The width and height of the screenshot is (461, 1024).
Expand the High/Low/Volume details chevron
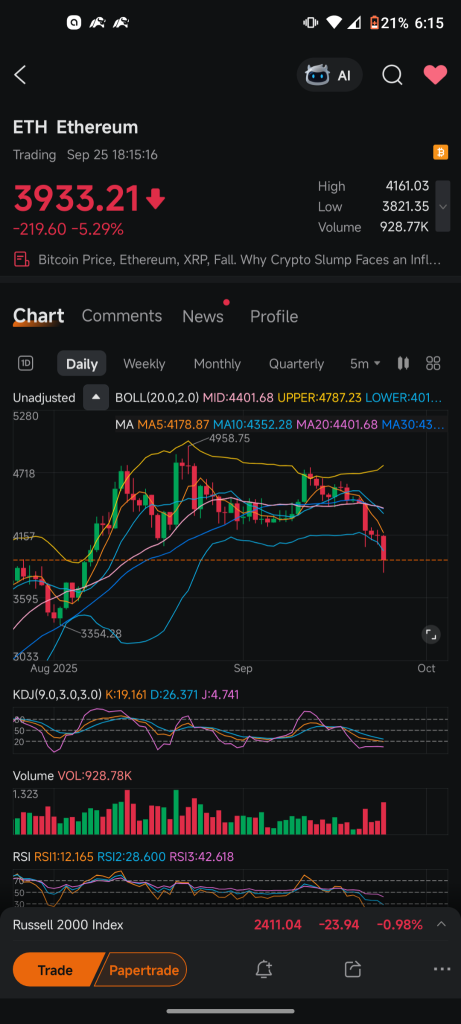443,206
